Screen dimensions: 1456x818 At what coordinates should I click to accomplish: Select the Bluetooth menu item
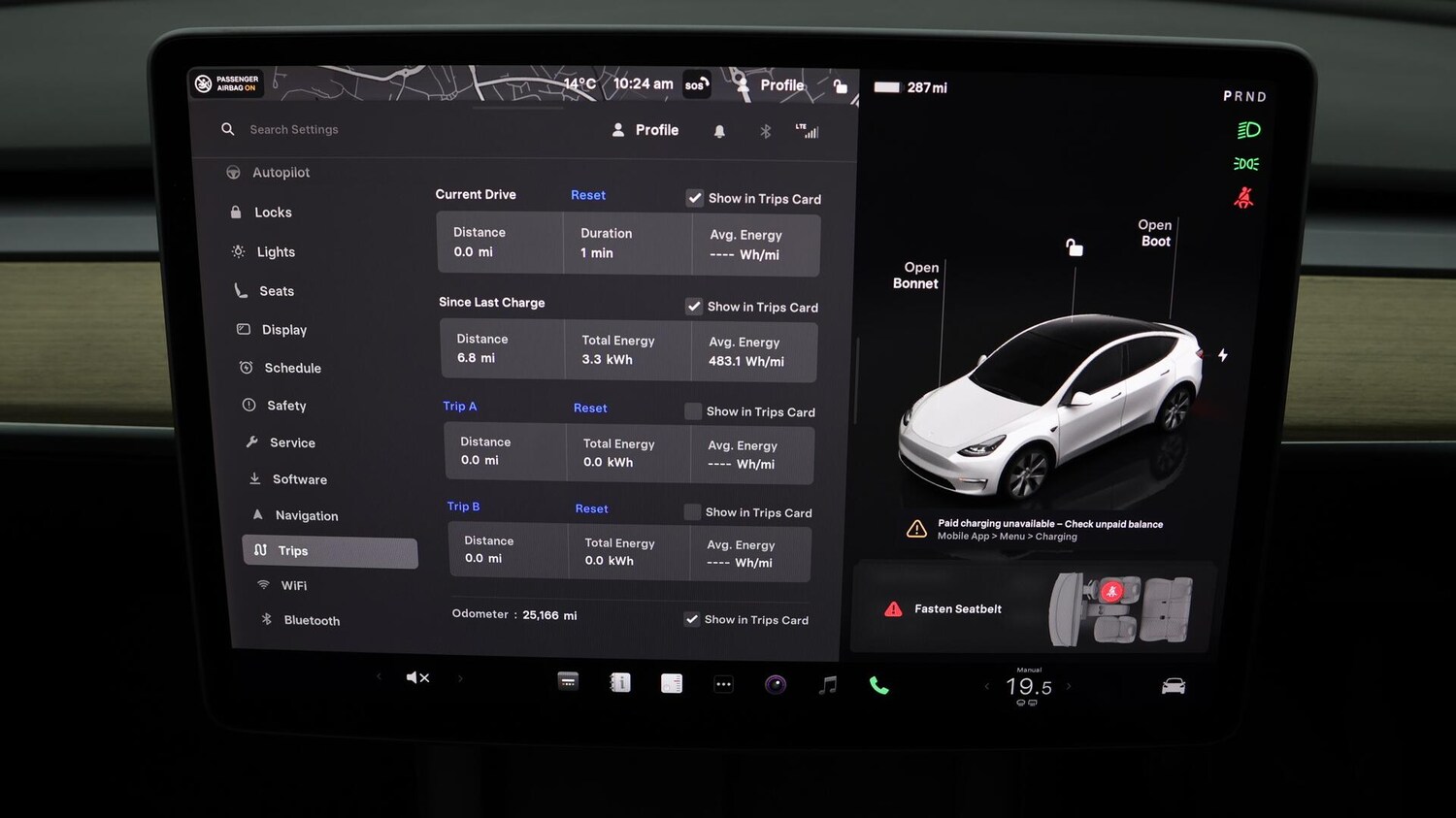[300, 620]
